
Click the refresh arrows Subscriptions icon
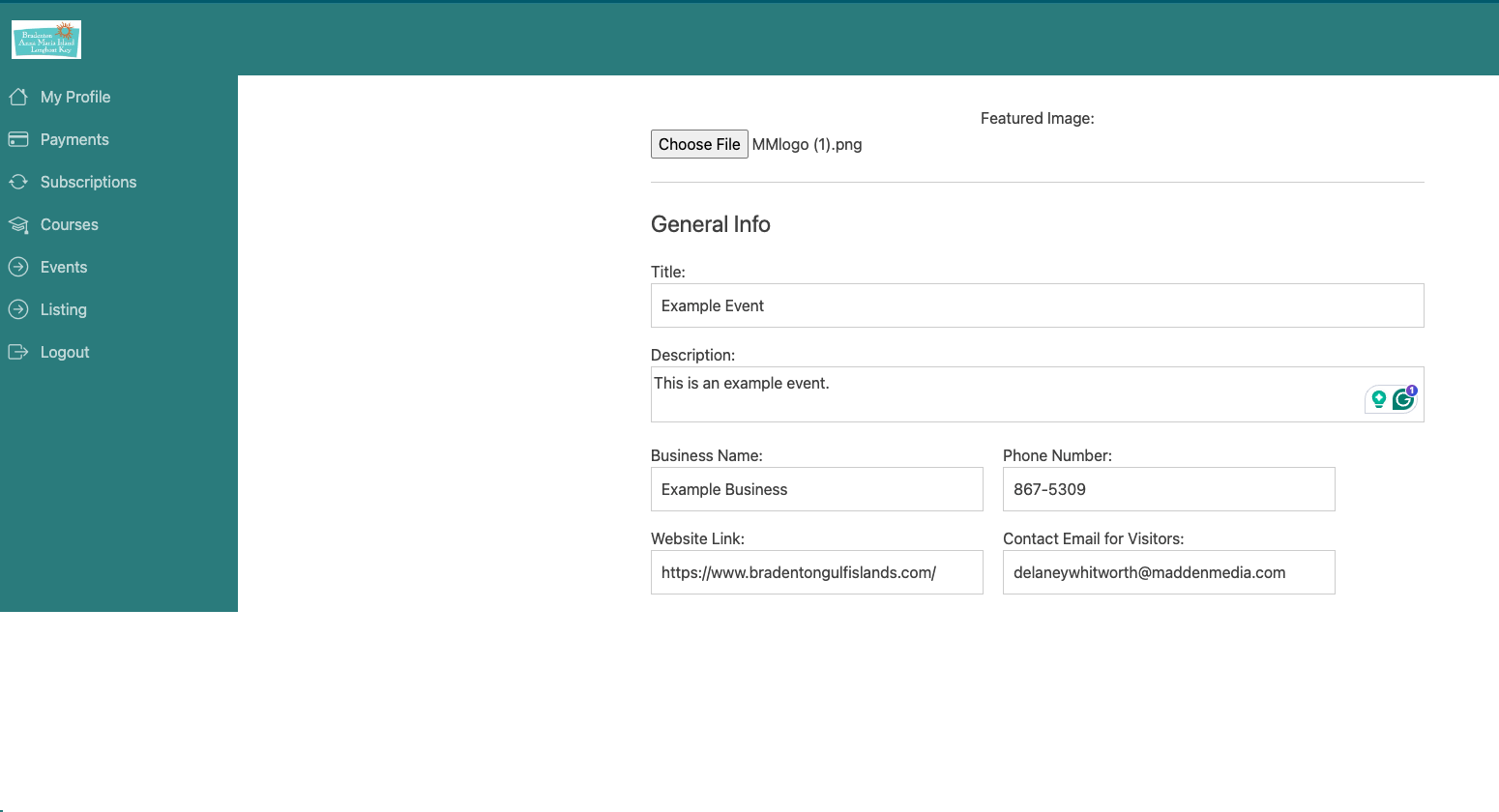pyautogui.click(x=18, y=182)
